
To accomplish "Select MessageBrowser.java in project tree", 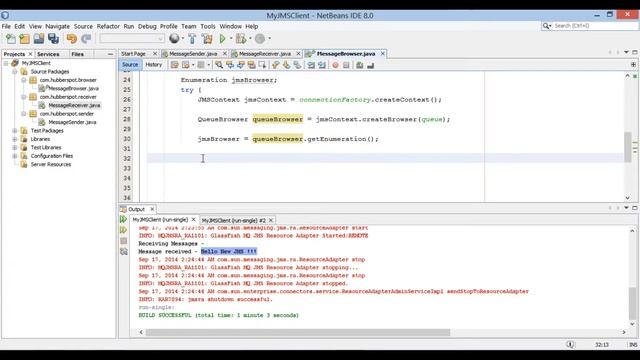I will [x=73, y=89].
